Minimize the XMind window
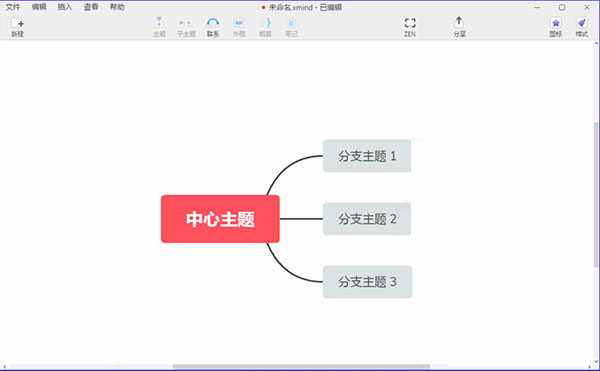 (x=537, y=7)
